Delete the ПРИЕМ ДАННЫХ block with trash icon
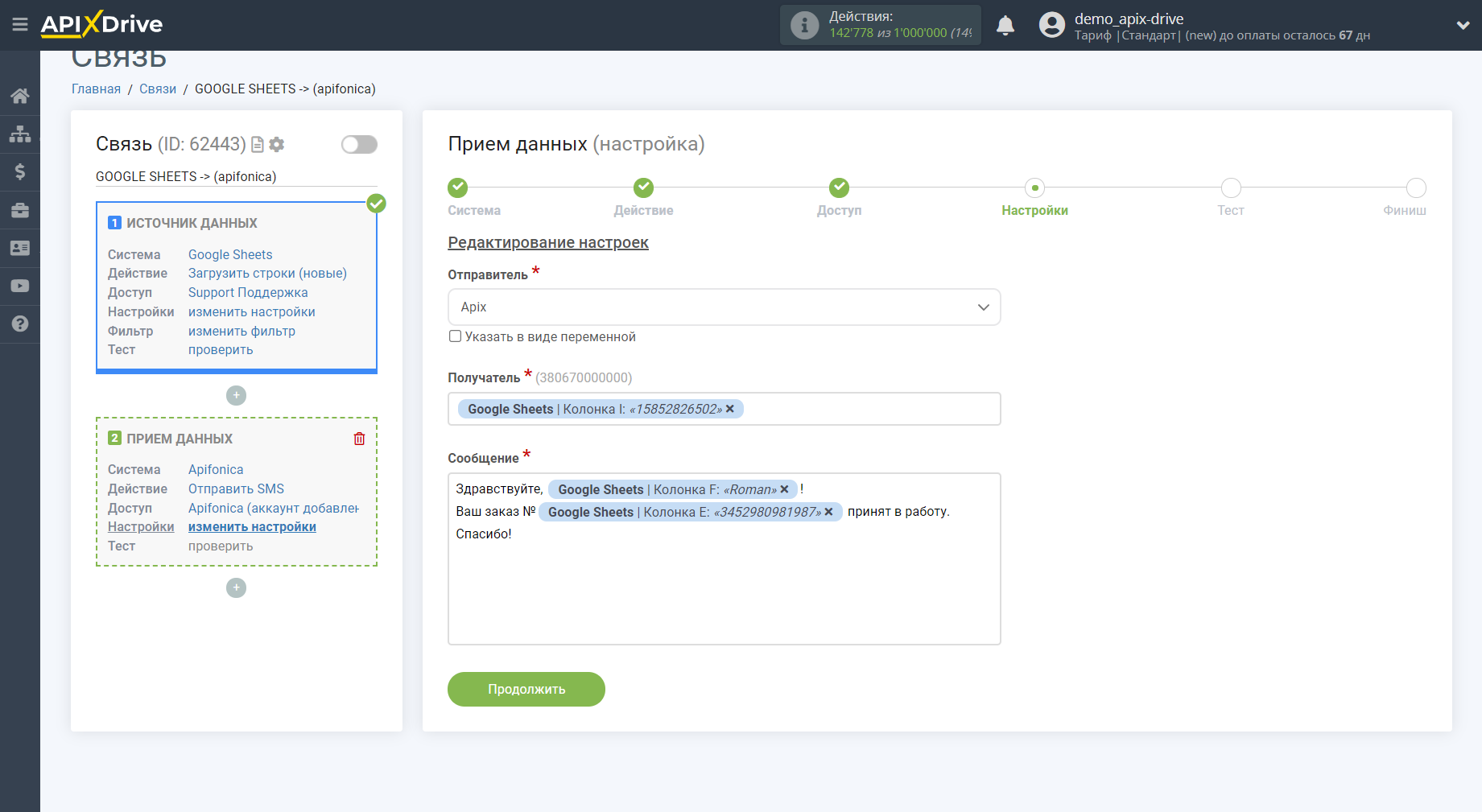Image resolution: width=1482 pixels, height=812 pixels. (x=359, y=439)
